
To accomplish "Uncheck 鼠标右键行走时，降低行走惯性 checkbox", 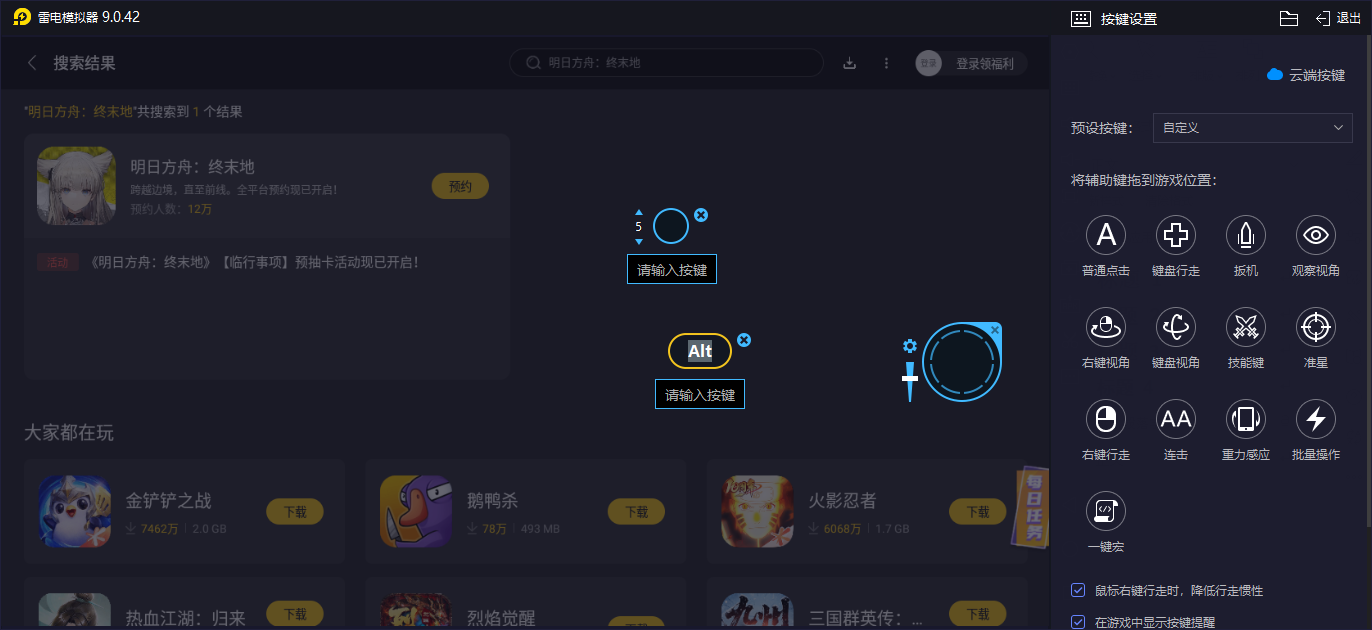I will click(1078, 590).
